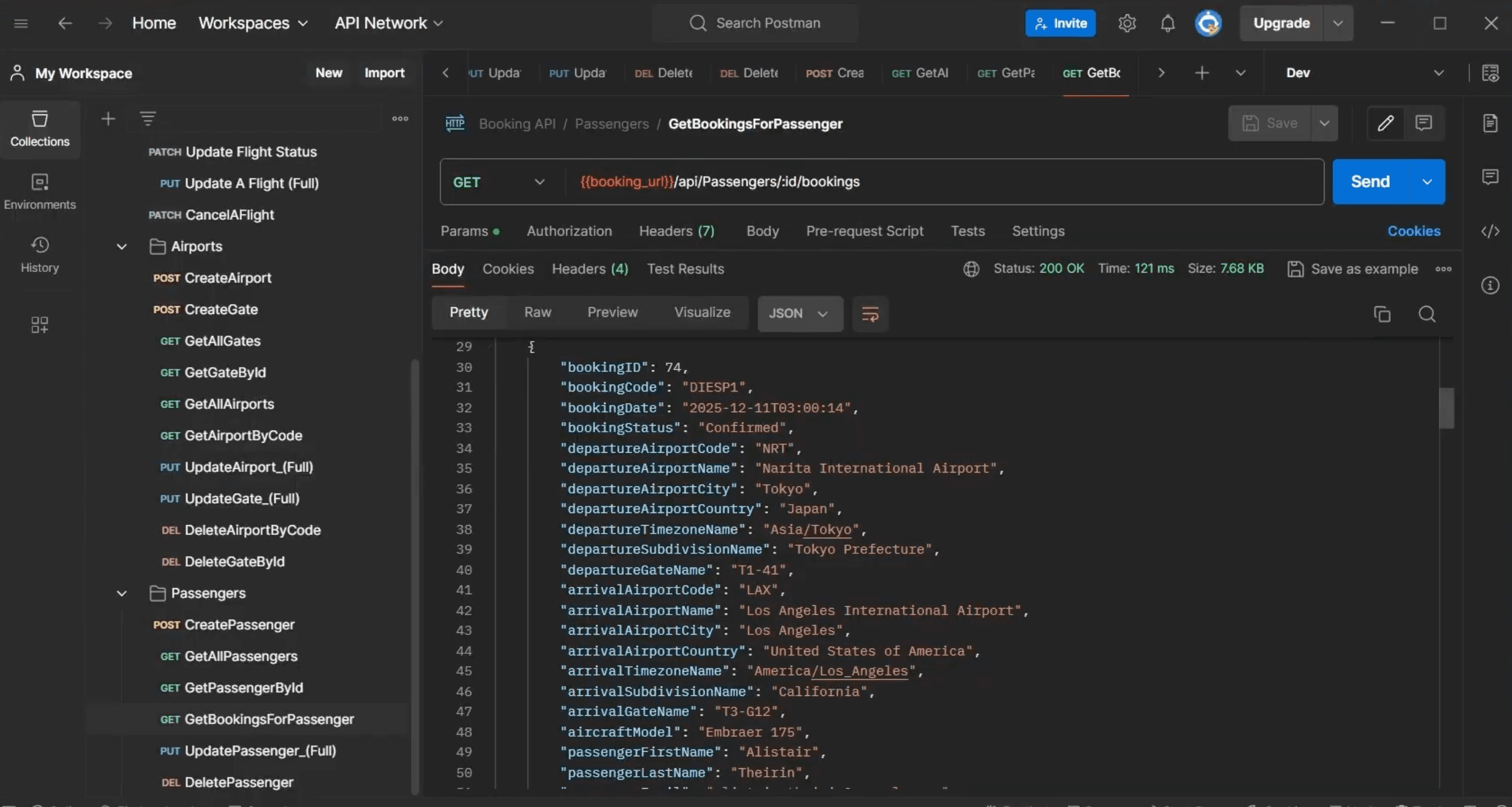Switch to the Visualize response view
The image size is (1512, 807).
(702, 312)
